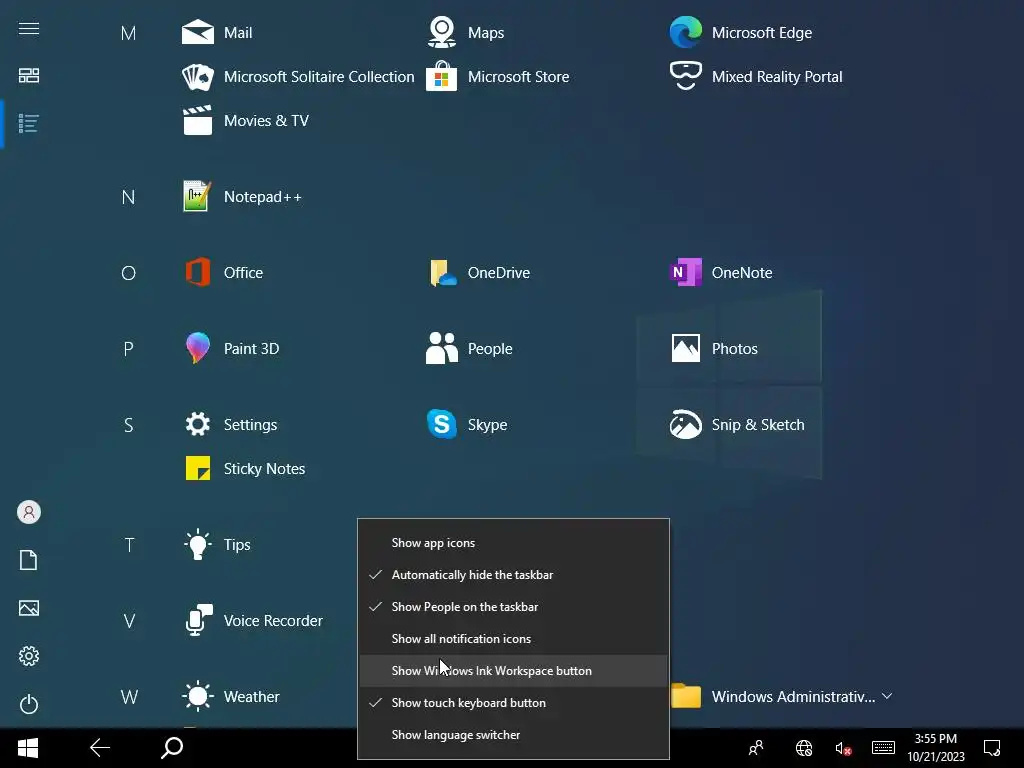Open Settings app from list
The width and height of the screenshot is (1024, 768).
click(x=231, y=424)
